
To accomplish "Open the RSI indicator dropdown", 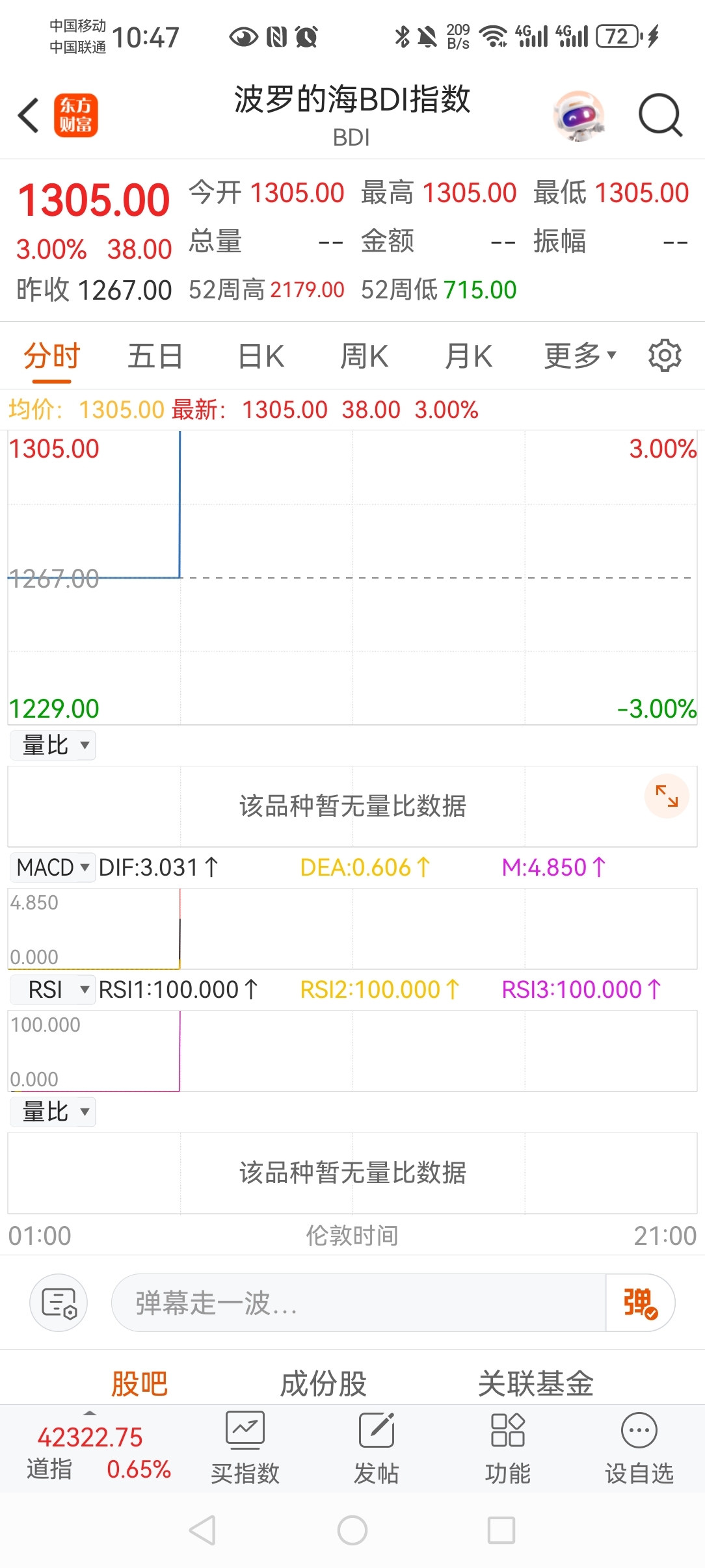I will pyautogui.click(x=52, y=989).
